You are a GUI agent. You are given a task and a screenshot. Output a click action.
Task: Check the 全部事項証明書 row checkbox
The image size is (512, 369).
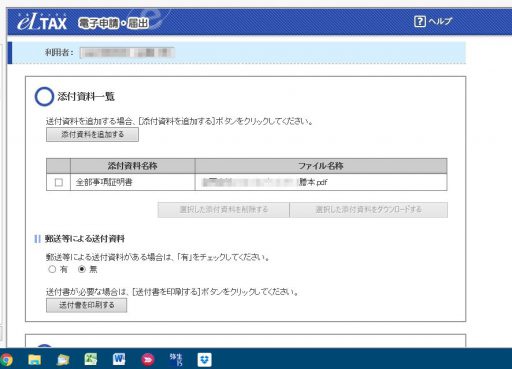point(59,182)
